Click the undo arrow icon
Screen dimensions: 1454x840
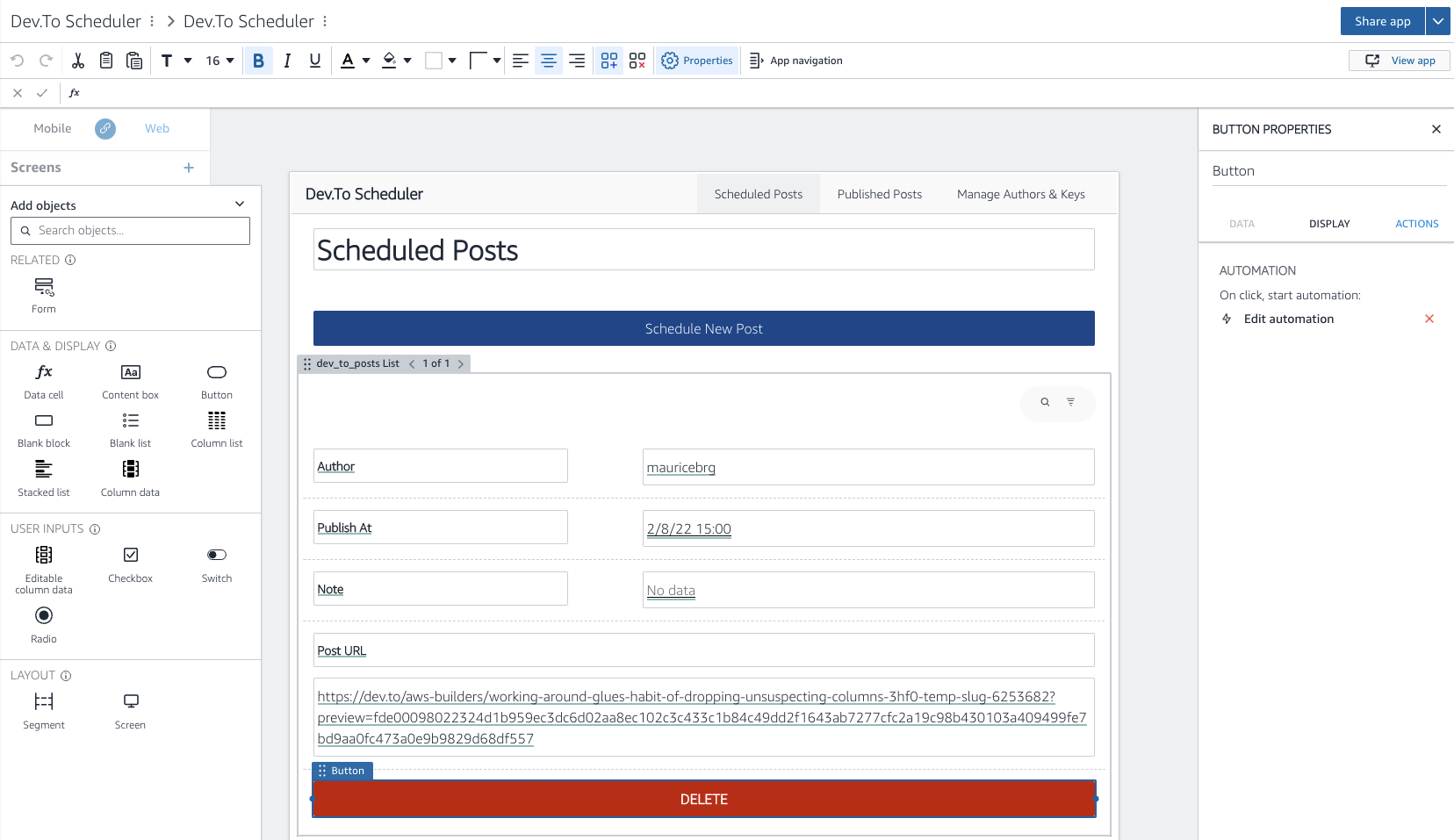[18, 61]
